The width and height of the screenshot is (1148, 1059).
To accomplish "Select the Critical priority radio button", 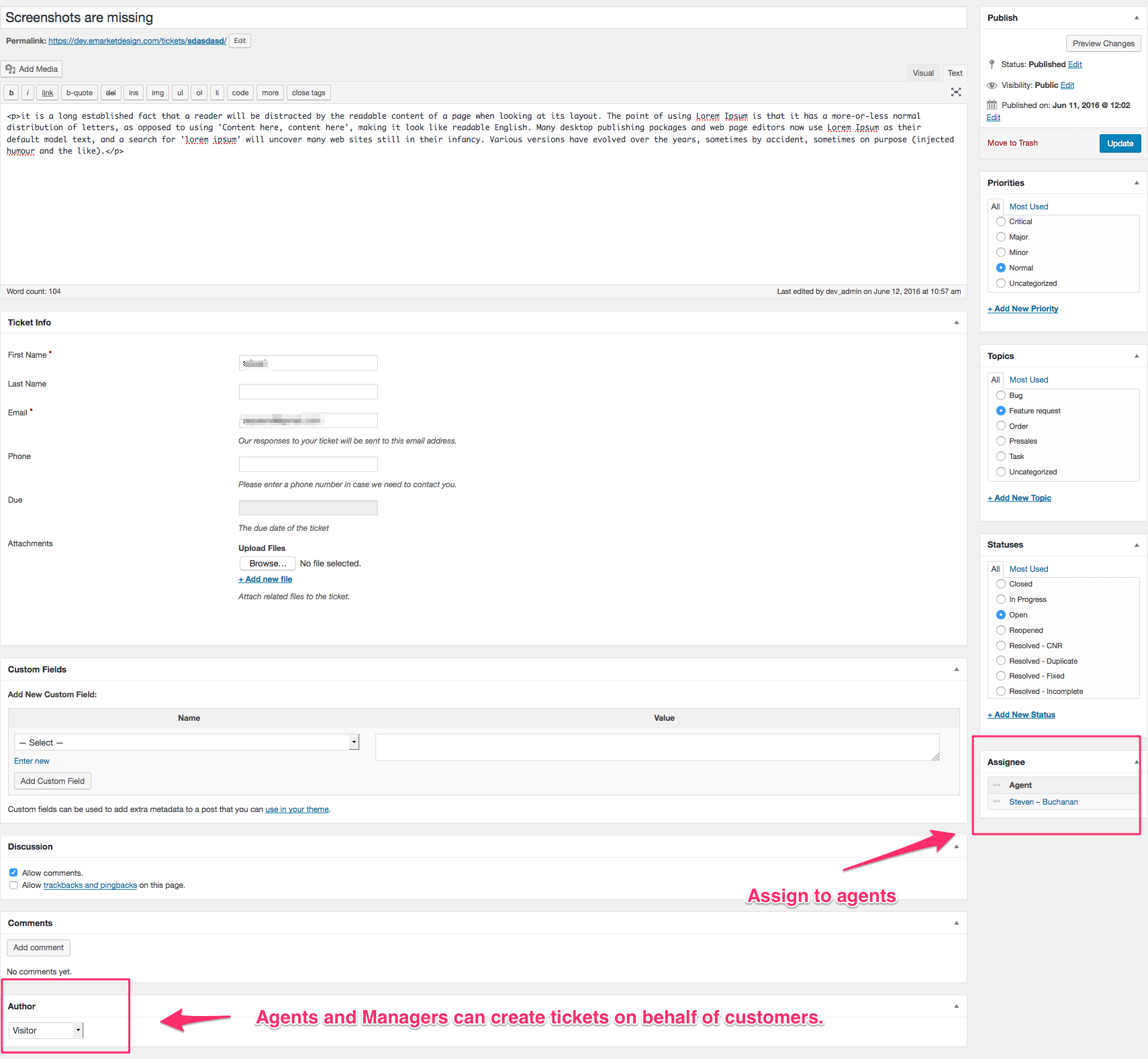I will (1001, 221).
